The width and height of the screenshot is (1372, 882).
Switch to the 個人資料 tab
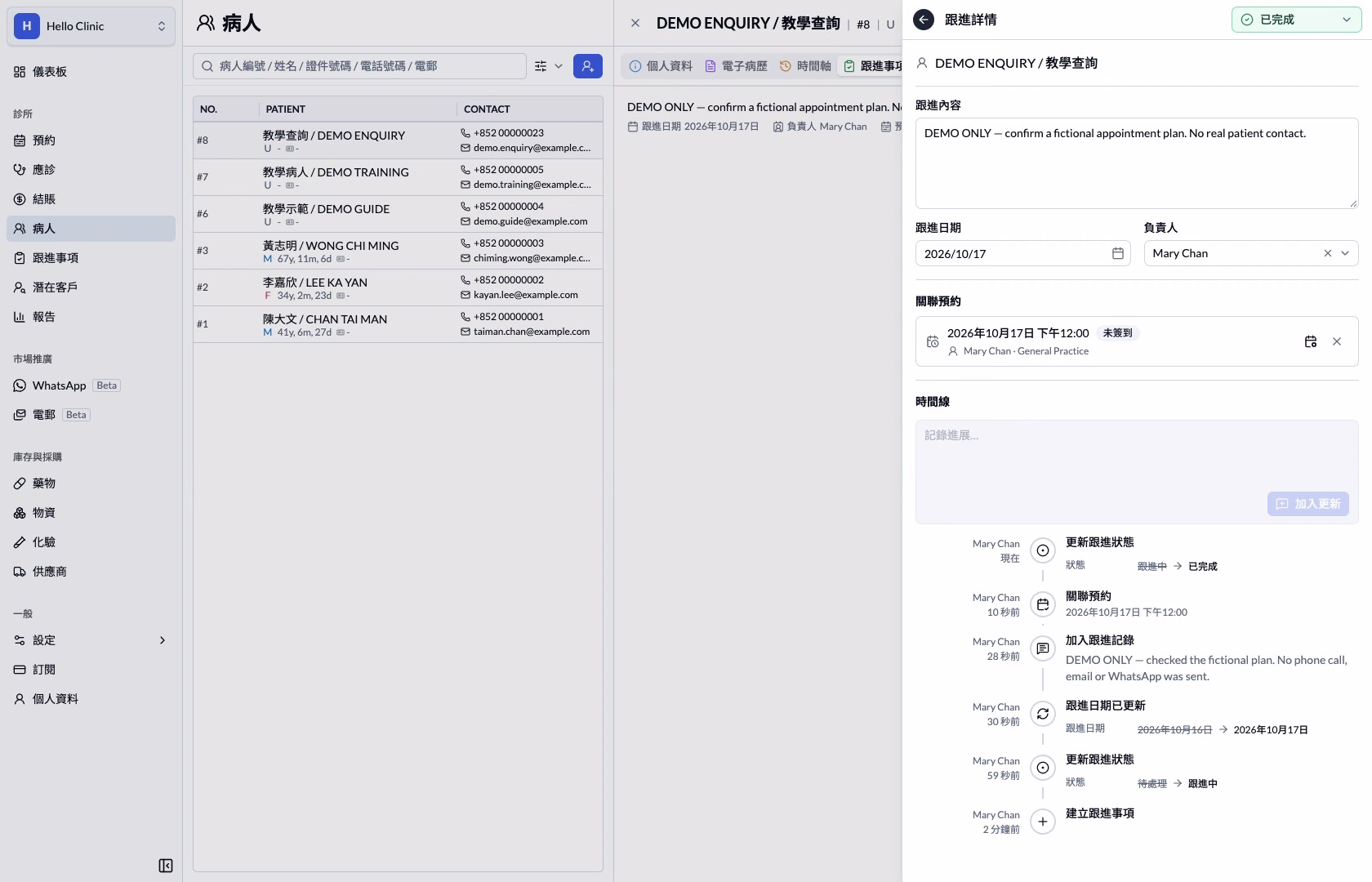[661, 66]
